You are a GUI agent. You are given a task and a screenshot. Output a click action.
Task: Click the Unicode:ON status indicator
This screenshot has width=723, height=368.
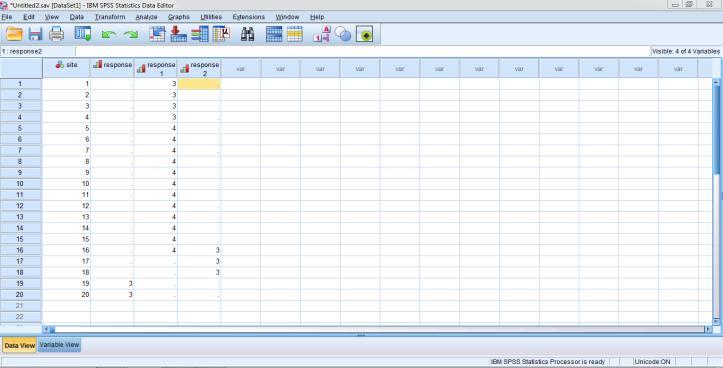(652, 362)
